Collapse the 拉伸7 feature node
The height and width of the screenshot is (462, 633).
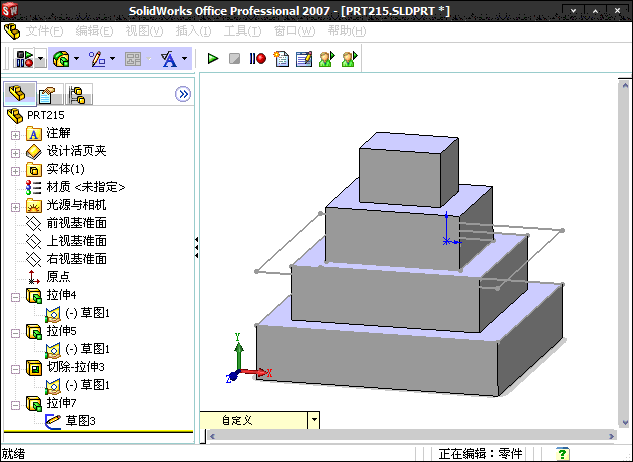15,405
